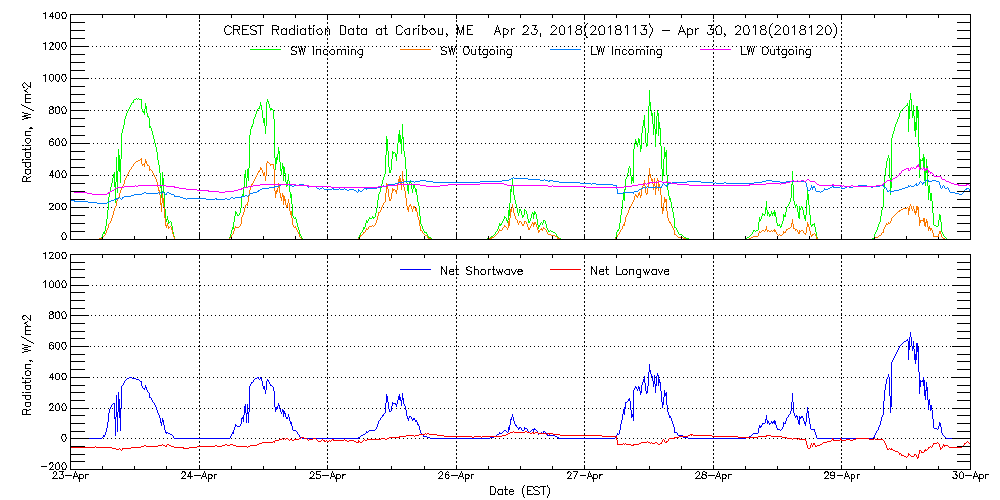Select the 'LW Outgoing' legend label

pos(775,51)
